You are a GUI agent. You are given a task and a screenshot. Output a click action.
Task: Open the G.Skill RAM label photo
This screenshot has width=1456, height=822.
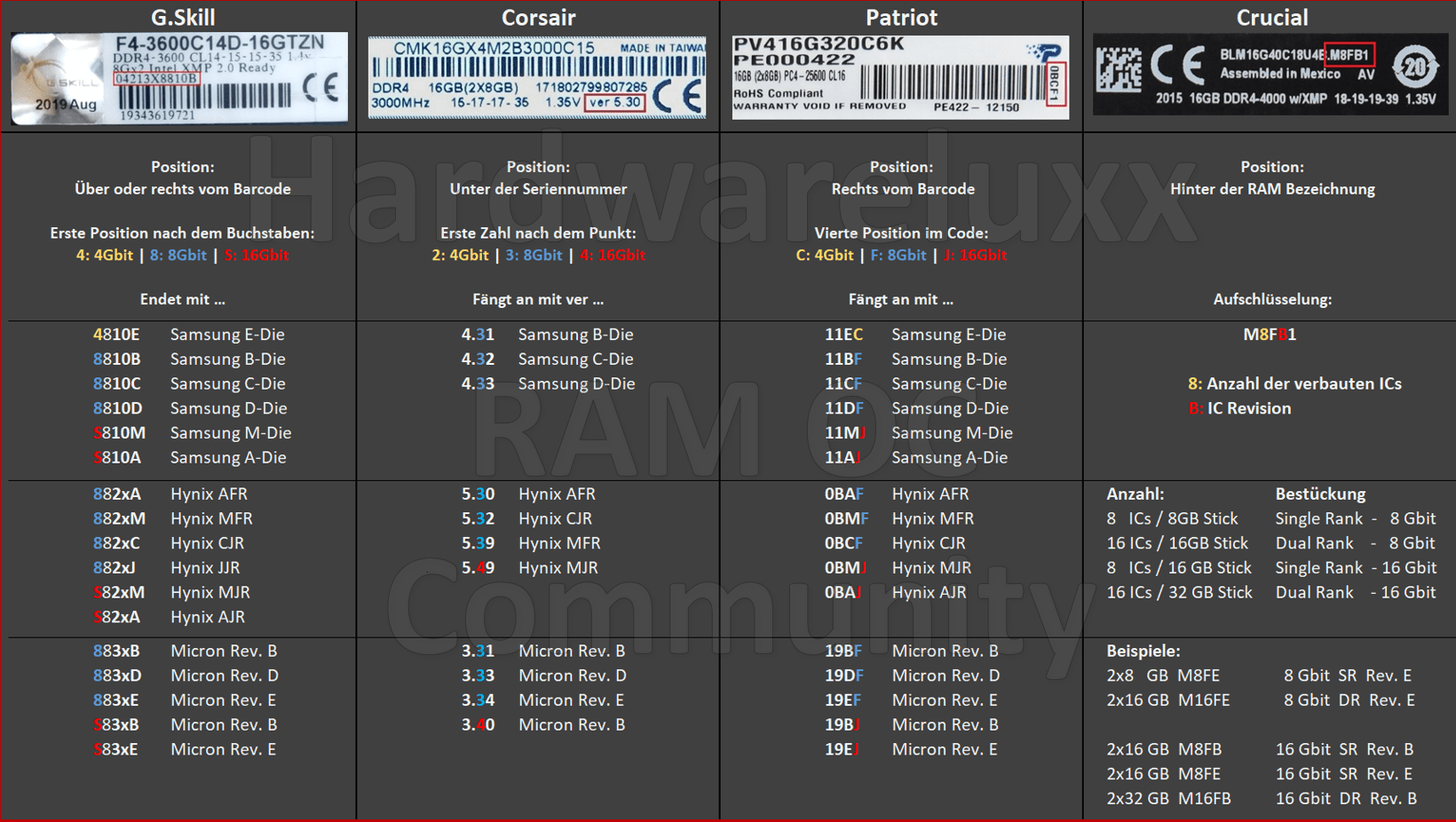[x=179, y=78]
